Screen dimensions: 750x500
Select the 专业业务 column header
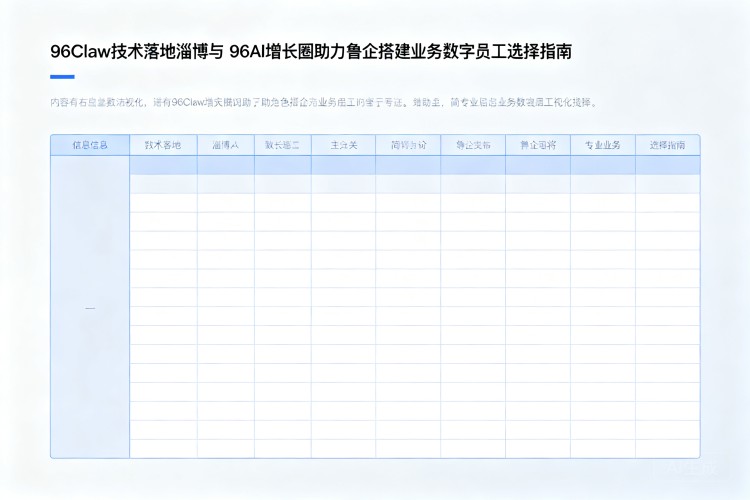603,145
